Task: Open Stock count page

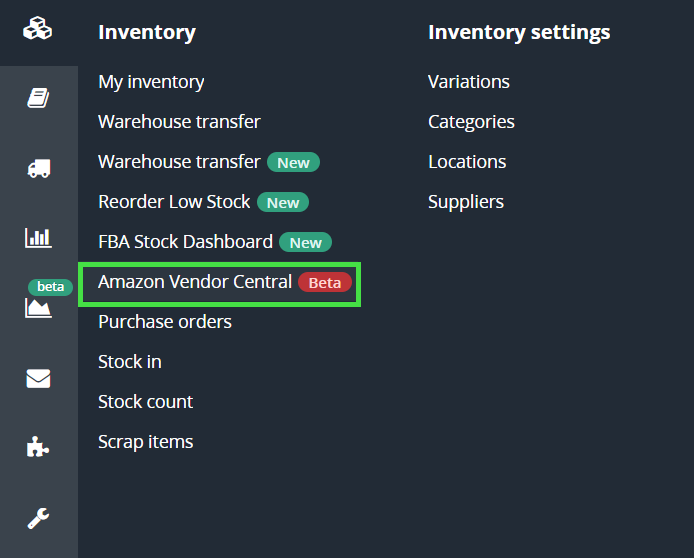Action: 145,402
